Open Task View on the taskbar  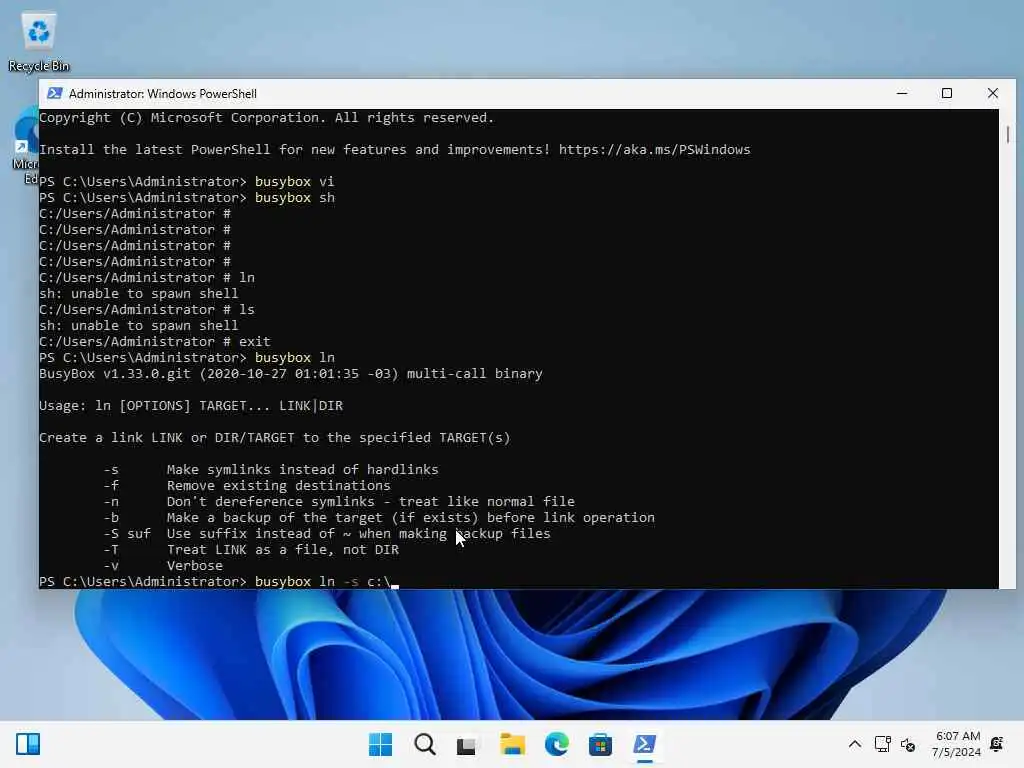[x=466, y=745]
